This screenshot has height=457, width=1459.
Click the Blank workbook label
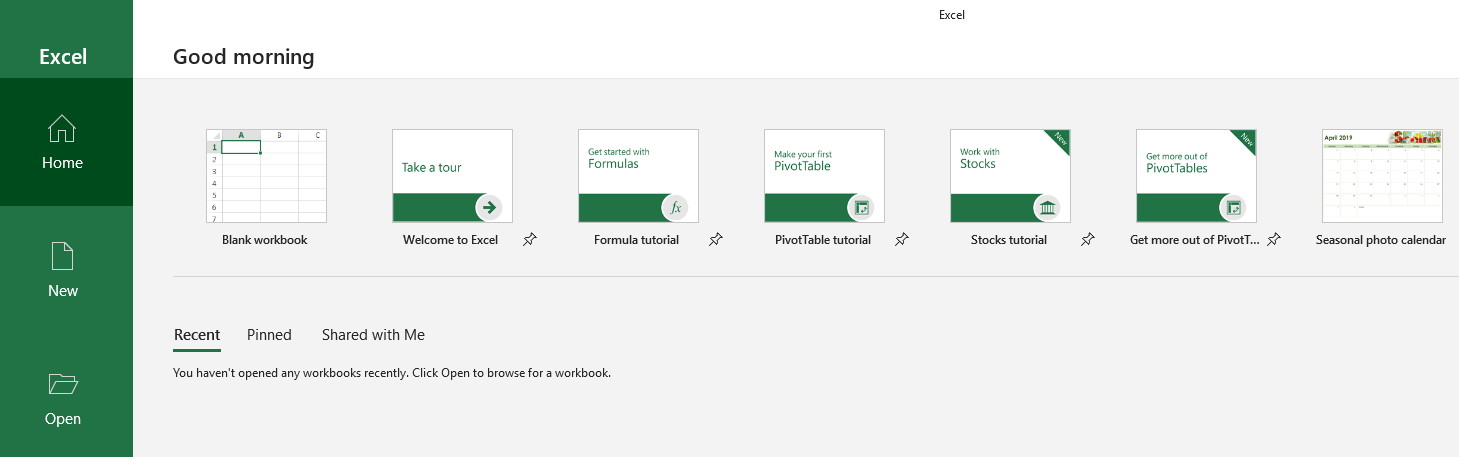pyautogui.click(x=265, y=240)
